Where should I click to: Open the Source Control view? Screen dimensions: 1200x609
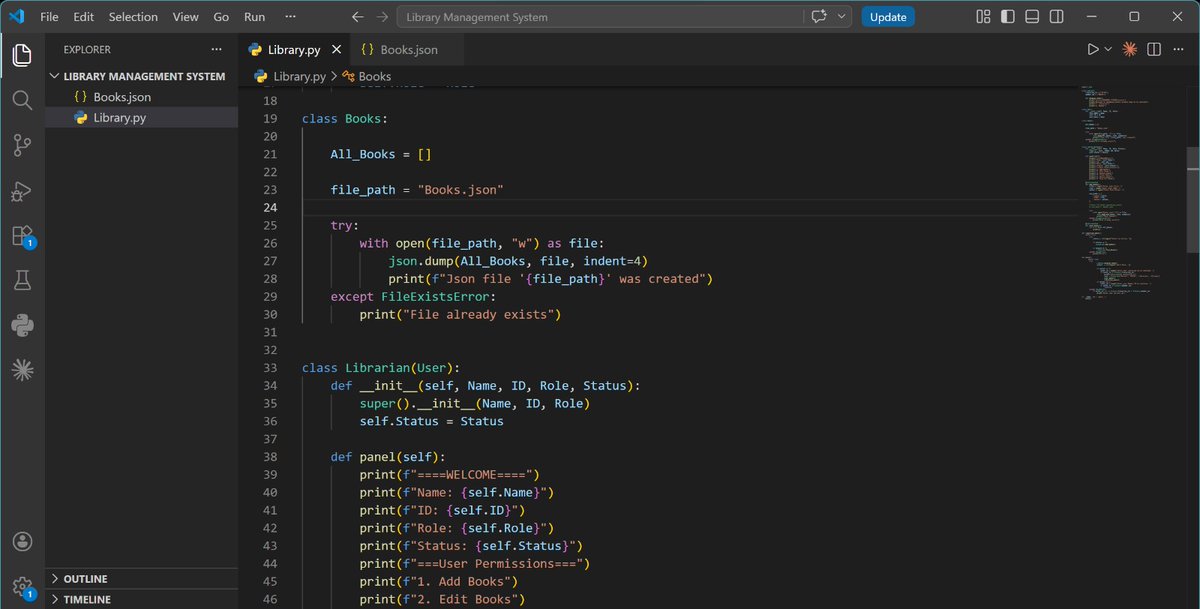[22, 145]
